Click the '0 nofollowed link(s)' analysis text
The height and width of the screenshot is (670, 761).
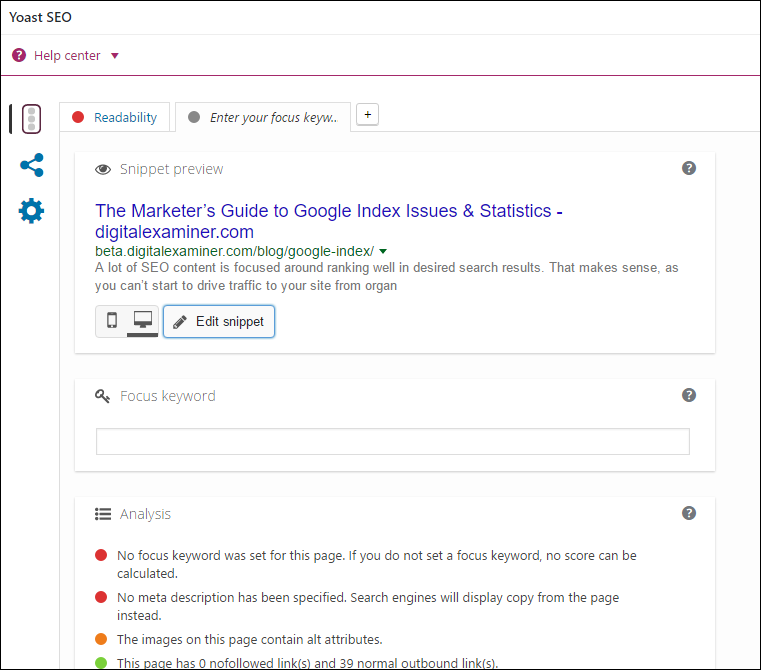pos(308,663)
